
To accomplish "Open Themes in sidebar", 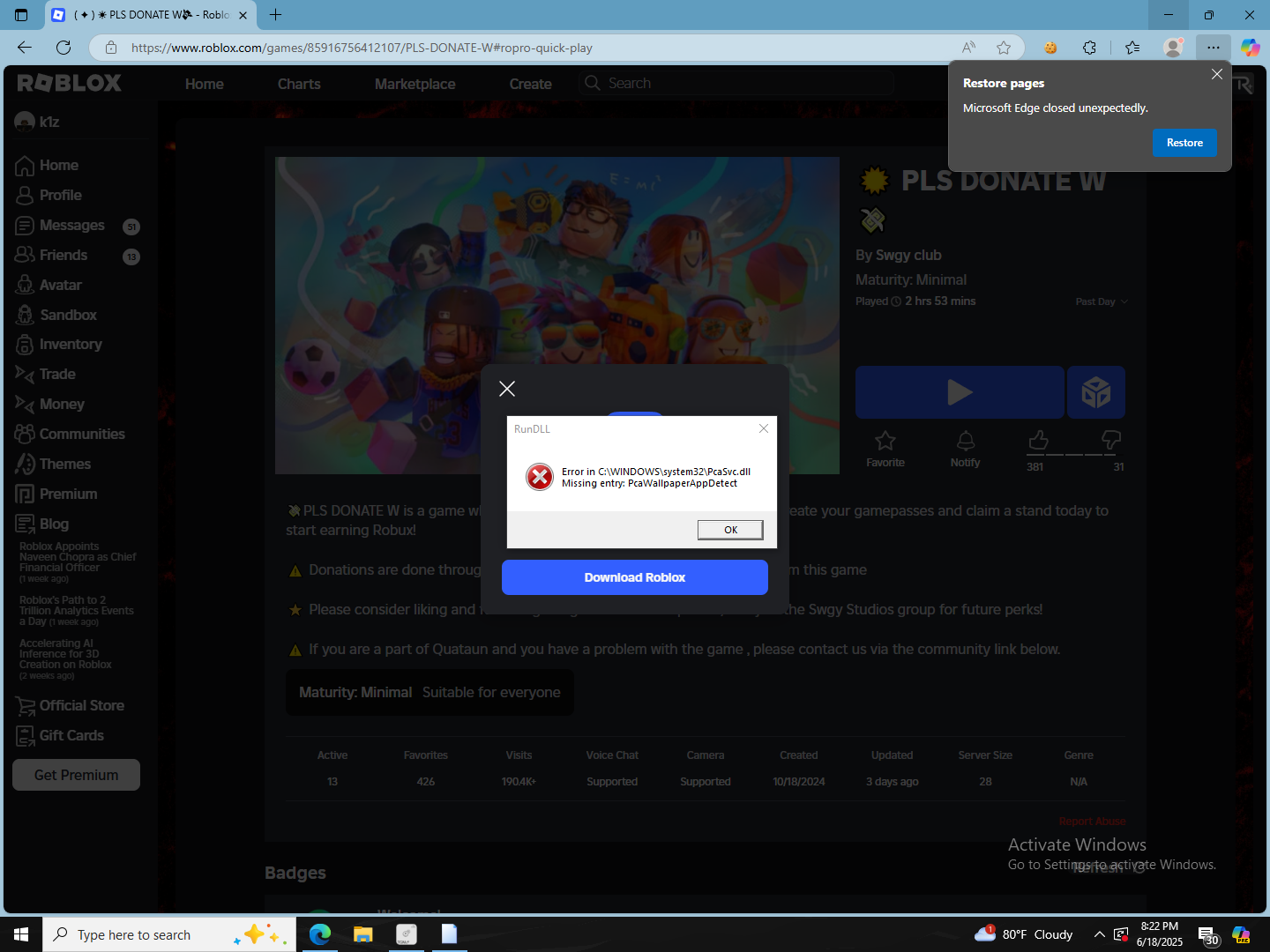I will coord(54,464).
